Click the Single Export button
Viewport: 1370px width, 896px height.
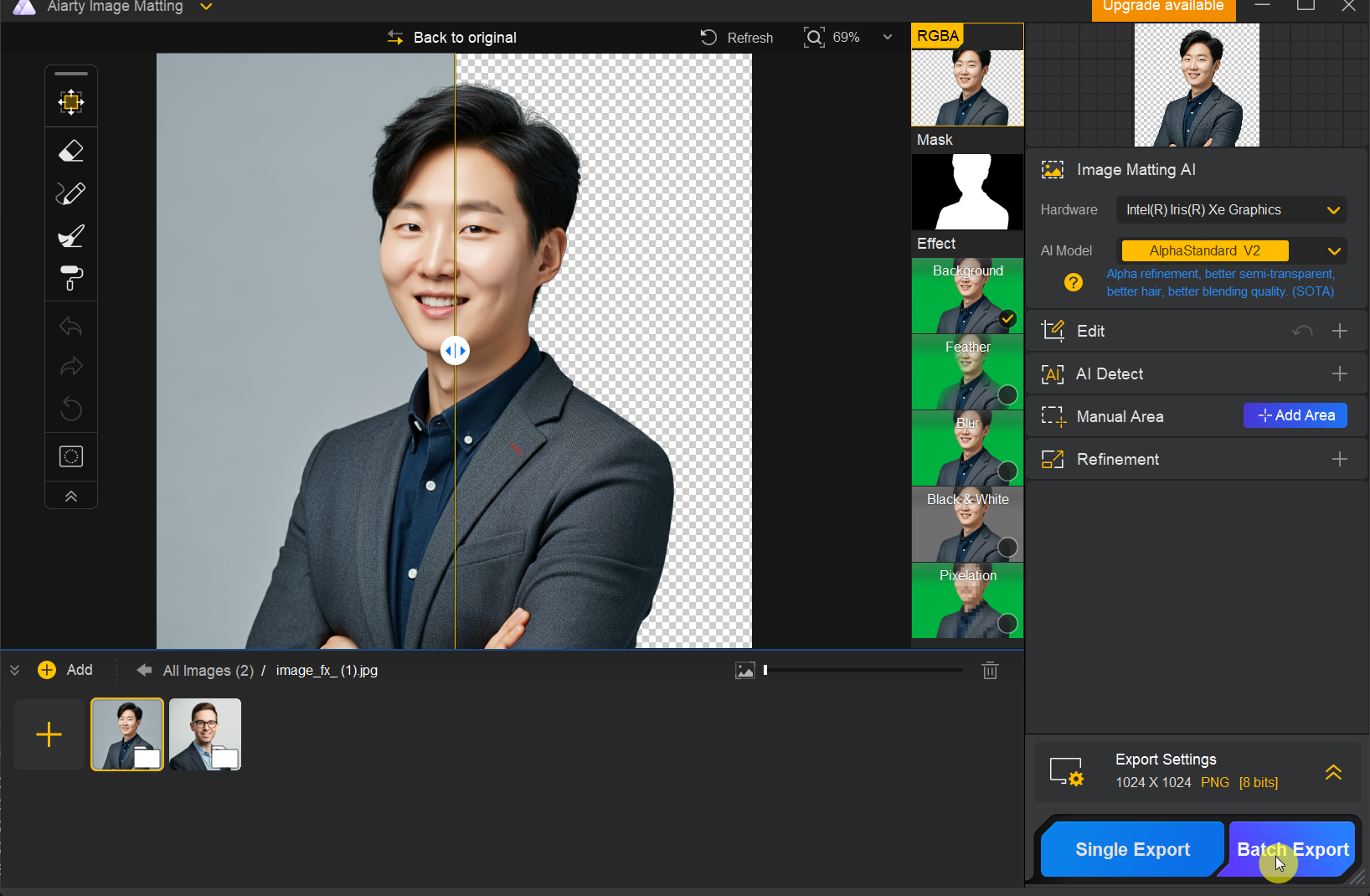(1132, 849)
